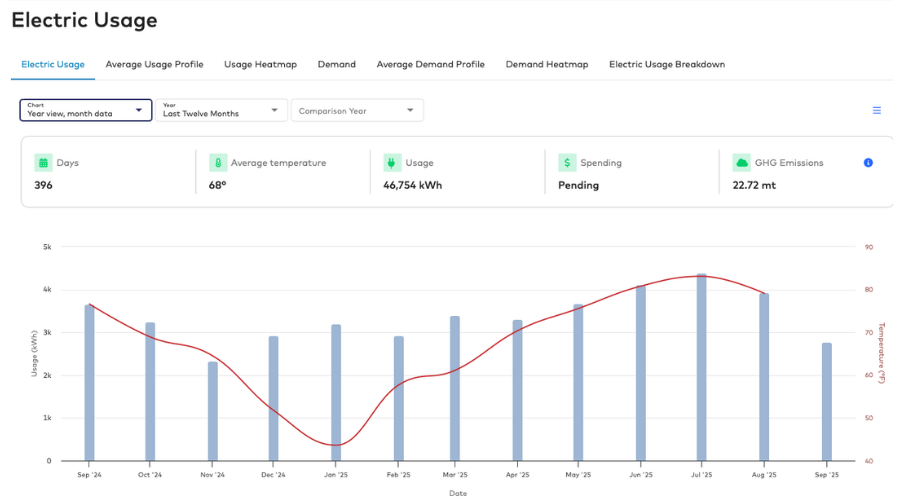Click the Usage plug icon
Viewport: 900px width, 500px height.
tap(392, 162)
